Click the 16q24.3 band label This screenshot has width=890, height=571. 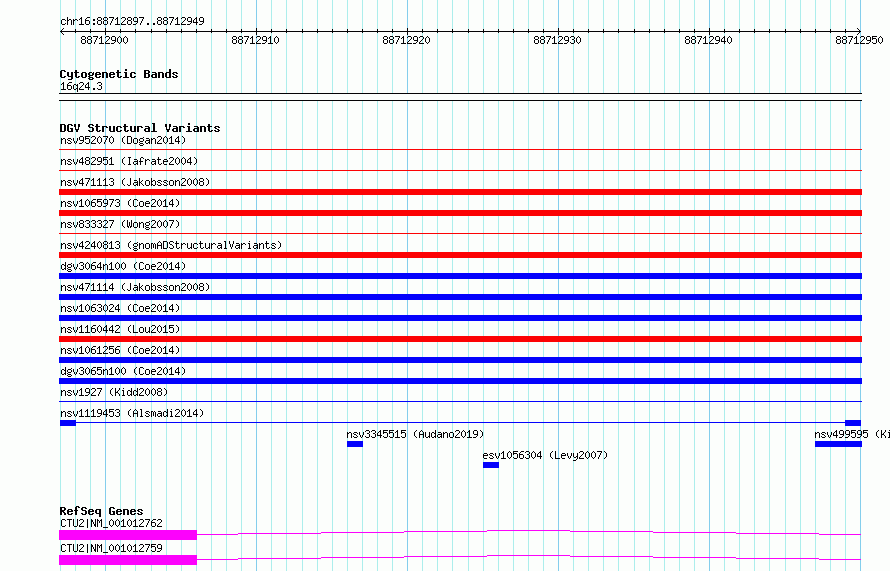[81, 86]
